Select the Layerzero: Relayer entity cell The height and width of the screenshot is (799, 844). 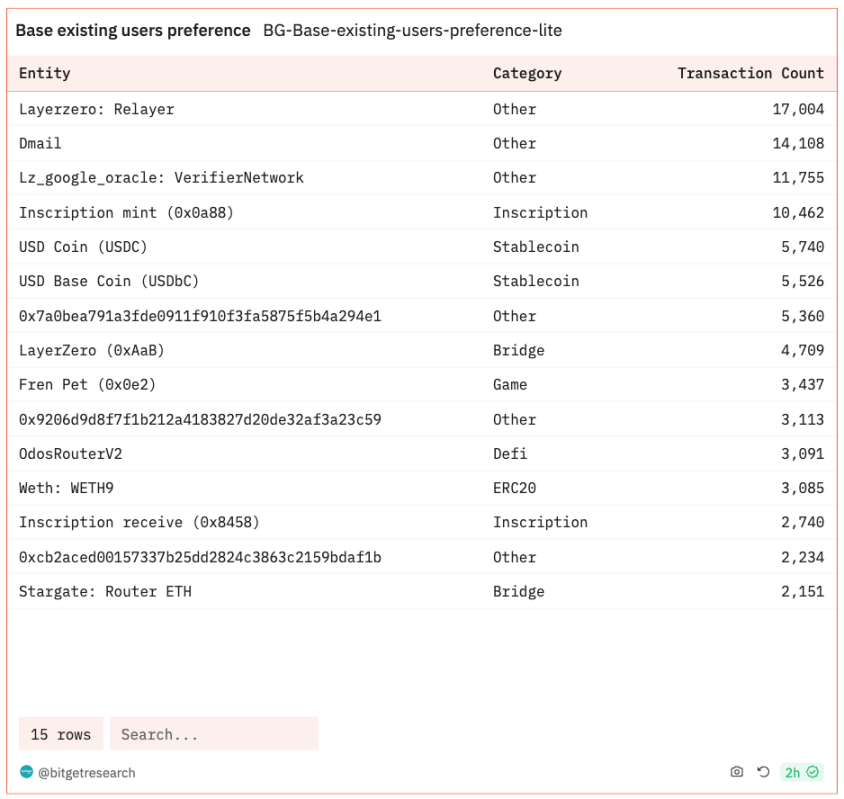97,109
